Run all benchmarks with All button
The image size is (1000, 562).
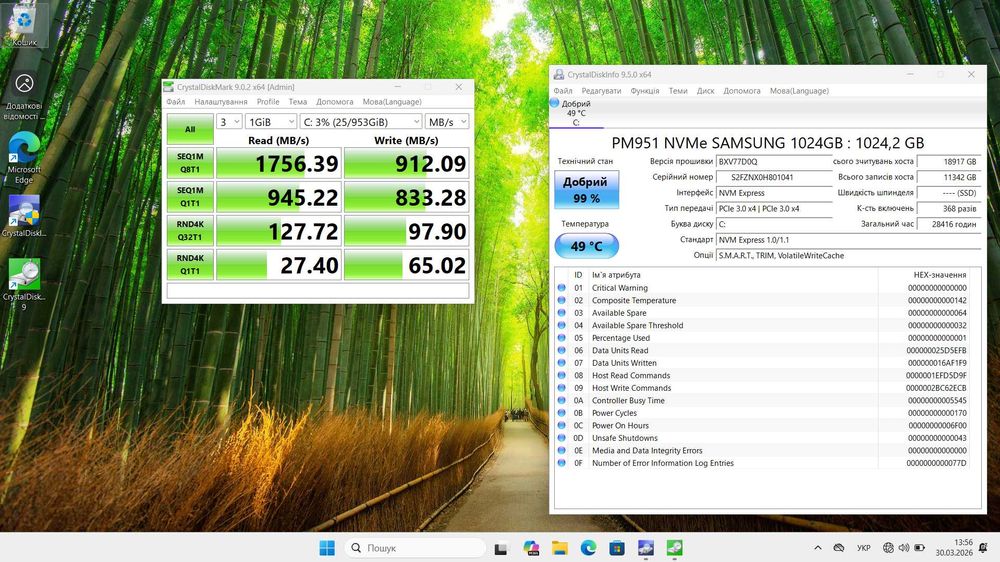point(190,129)
